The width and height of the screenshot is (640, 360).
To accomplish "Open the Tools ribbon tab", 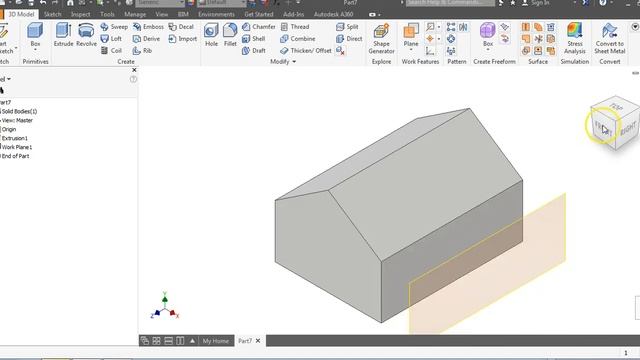I will click(x=107, y=14).
